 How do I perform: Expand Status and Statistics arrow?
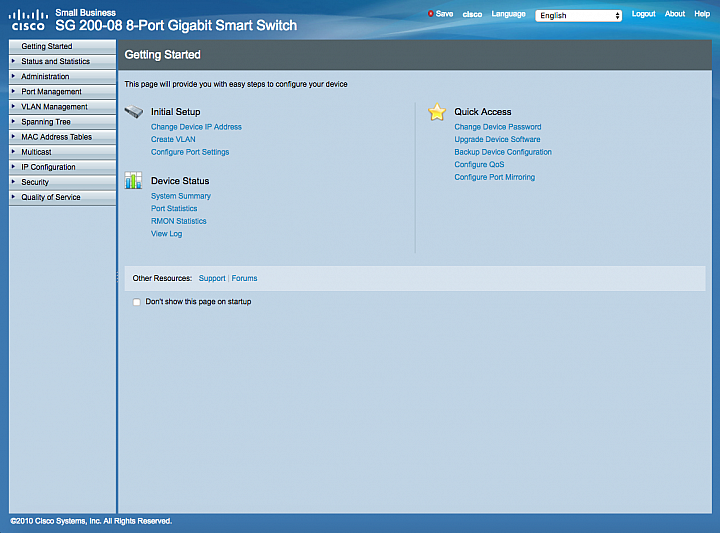pyautogui.click(x=13, y=61)
